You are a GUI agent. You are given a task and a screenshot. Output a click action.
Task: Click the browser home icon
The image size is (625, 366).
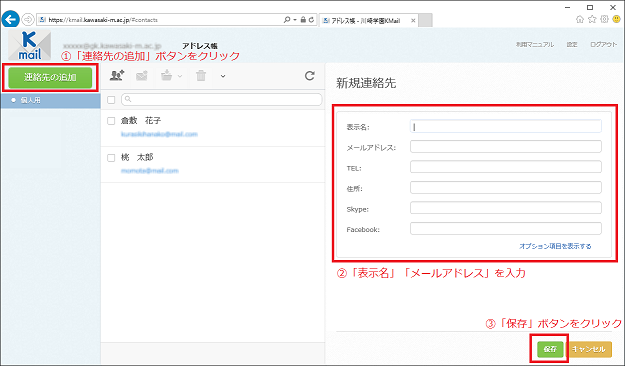tap(580, 19)
